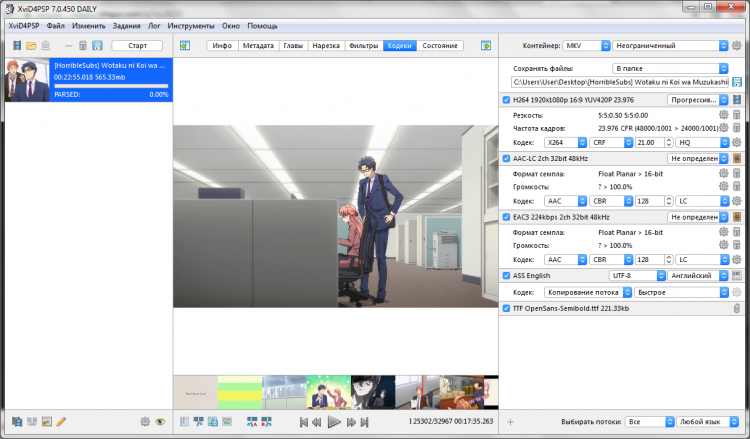The height and width of the screenshot is (439, 750).
Task: Click the save path browse icon
Action: pos(737,82)
